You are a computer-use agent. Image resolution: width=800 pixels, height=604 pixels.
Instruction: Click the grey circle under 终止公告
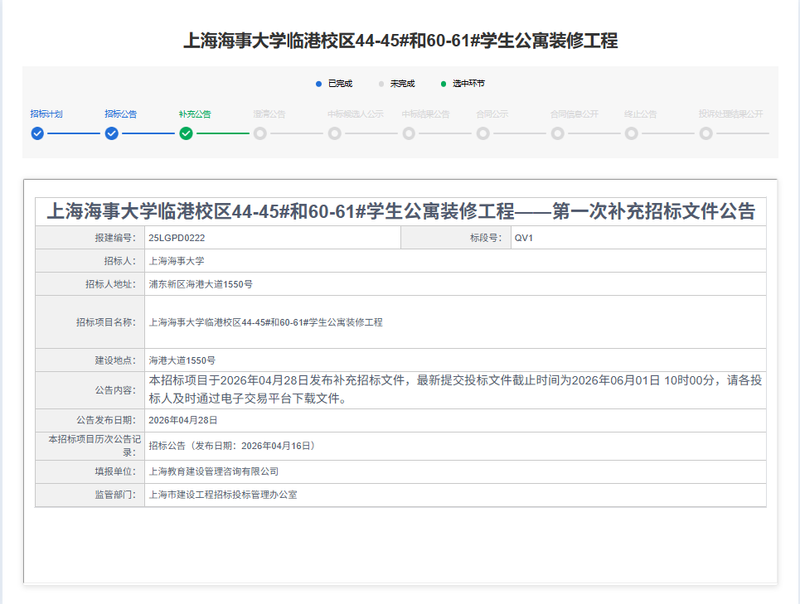tap(632, 133)
